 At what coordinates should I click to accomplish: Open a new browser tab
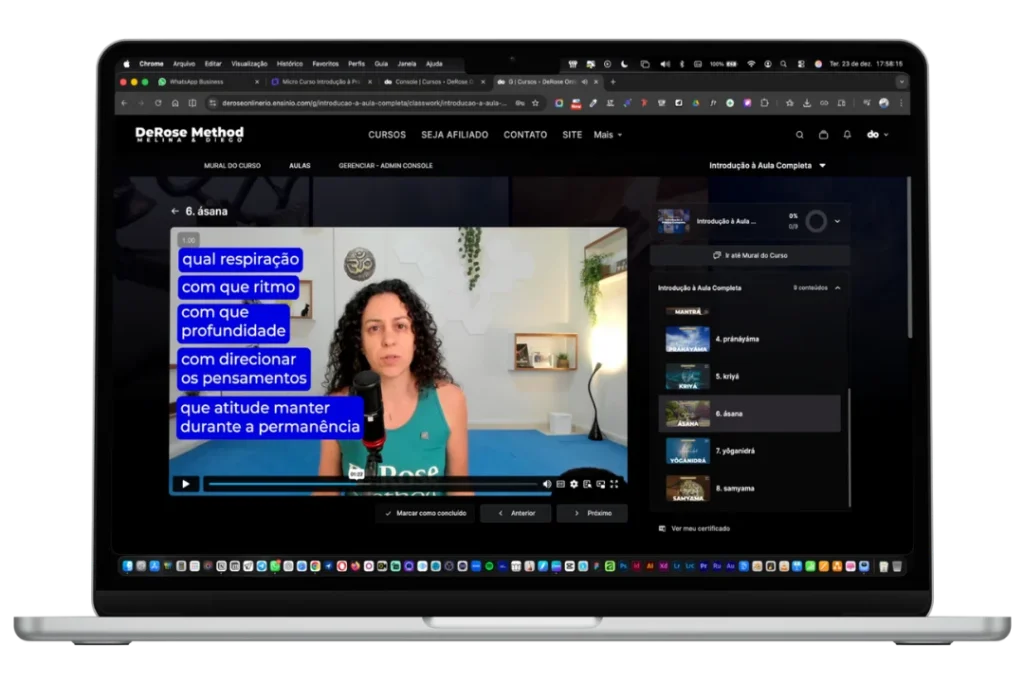pyautogui.click(x=613, y=82)
